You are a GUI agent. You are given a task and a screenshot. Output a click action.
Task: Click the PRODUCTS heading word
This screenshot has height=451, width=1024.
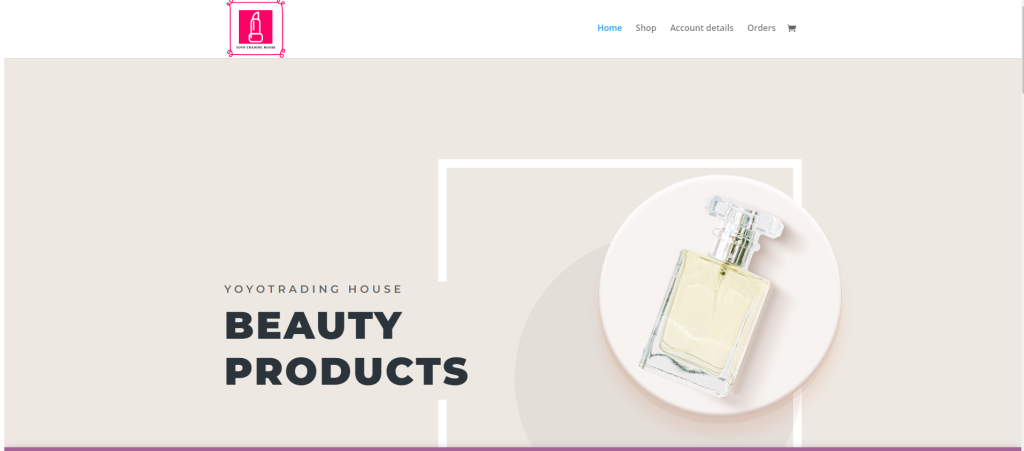tap(347, 371)
